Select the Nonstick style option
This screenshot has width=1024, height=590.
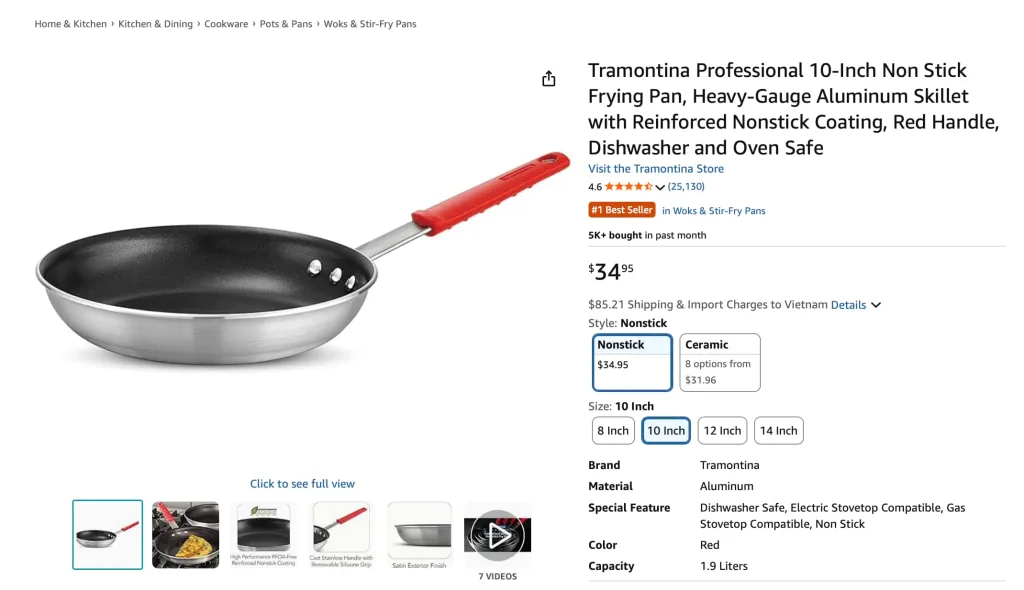(631, 362)
